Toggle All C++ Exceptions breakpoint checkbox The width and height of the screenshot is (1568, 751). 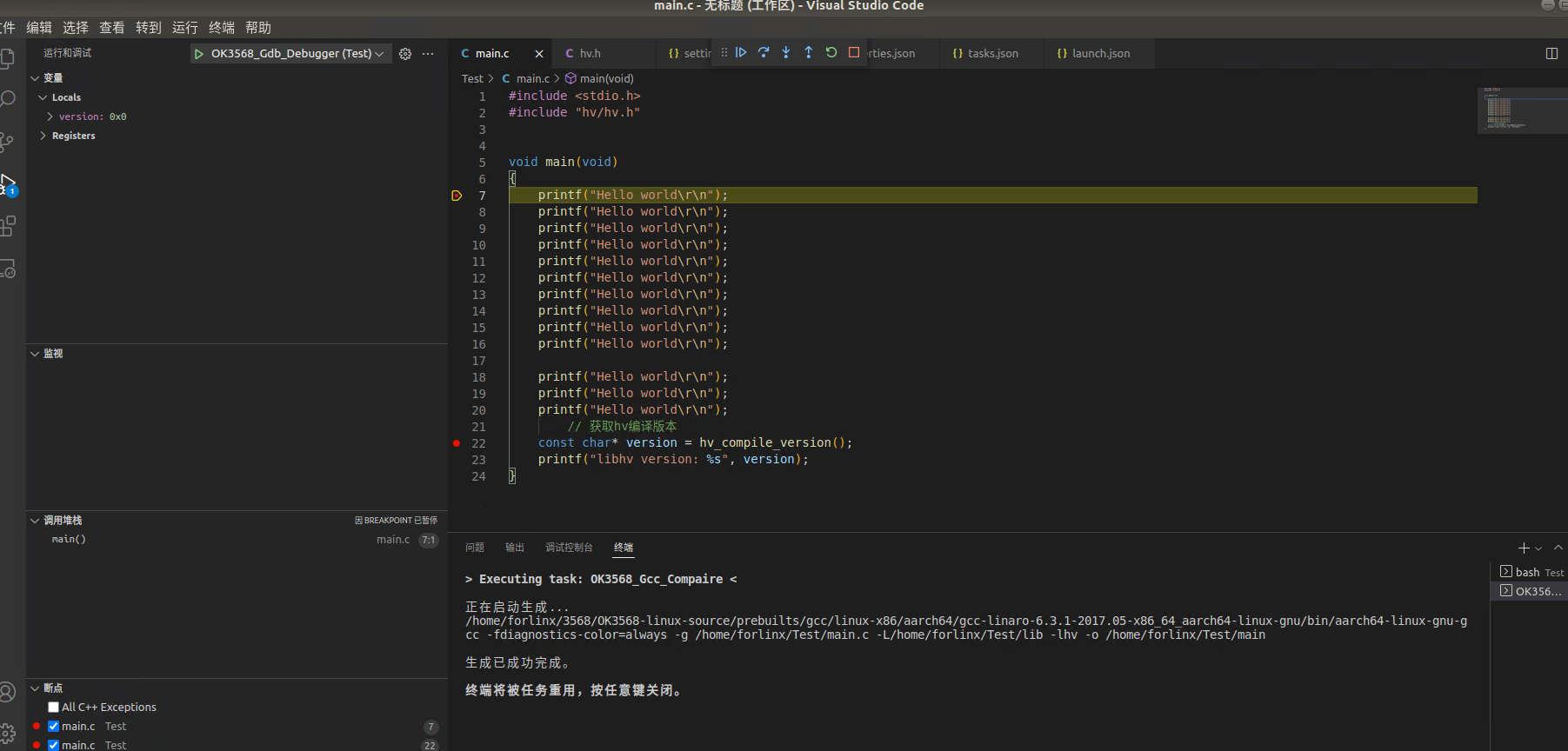point(54,708)
